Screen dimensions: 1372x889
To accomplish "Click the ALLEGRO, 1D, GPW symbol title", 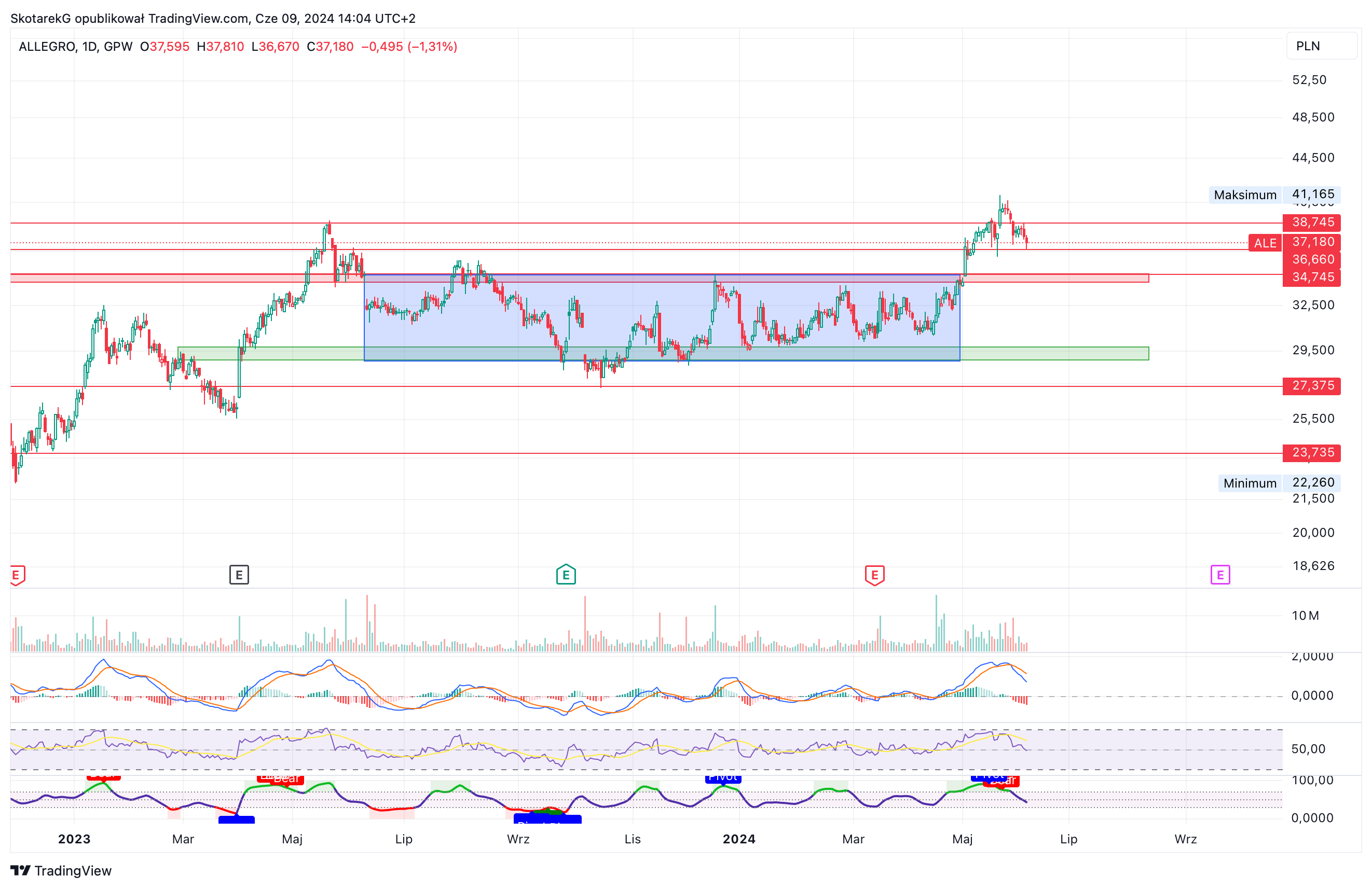I will point(76,47).
